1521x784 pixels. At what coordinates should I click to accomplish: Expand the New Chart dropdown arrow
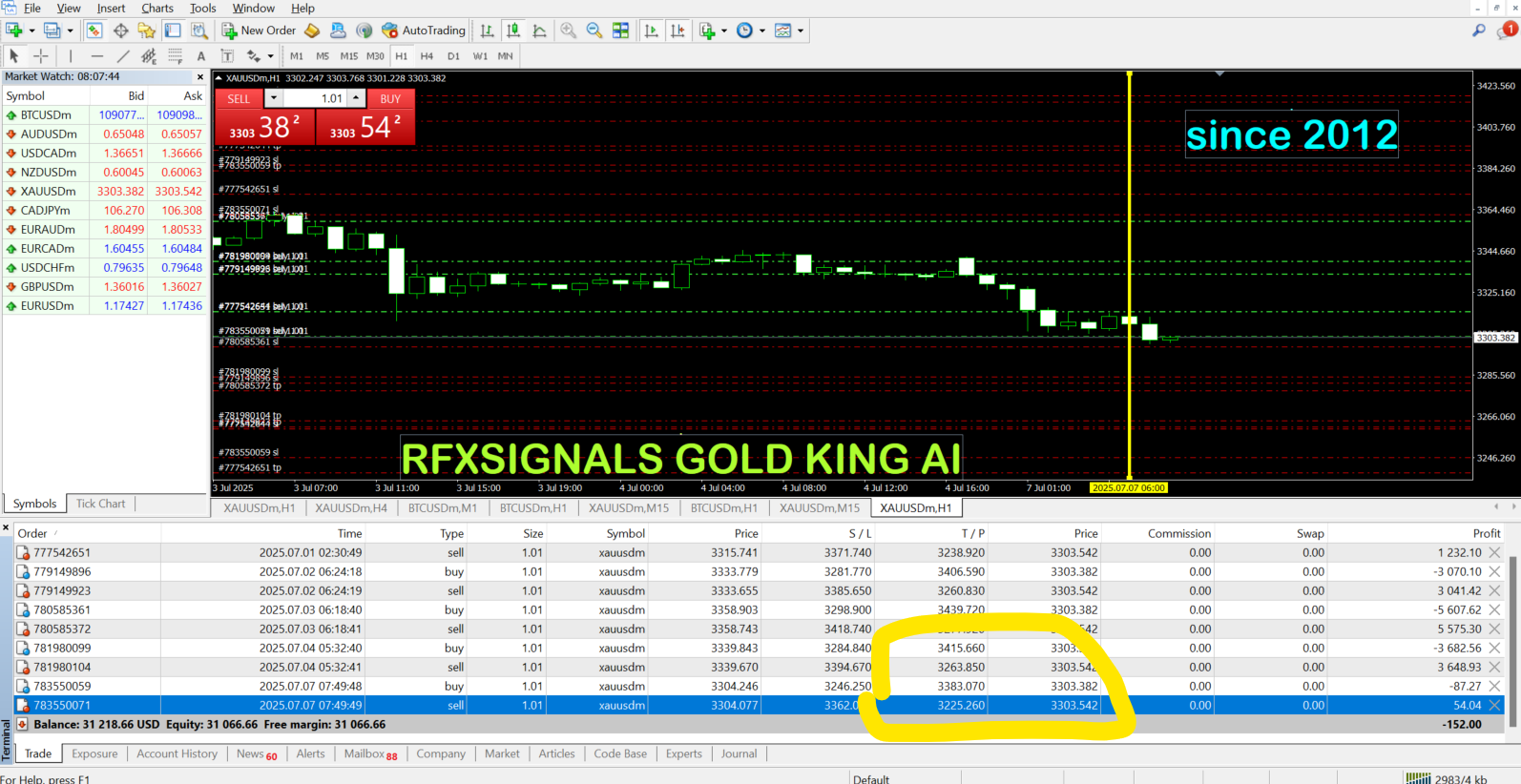(x=31, y=31)
